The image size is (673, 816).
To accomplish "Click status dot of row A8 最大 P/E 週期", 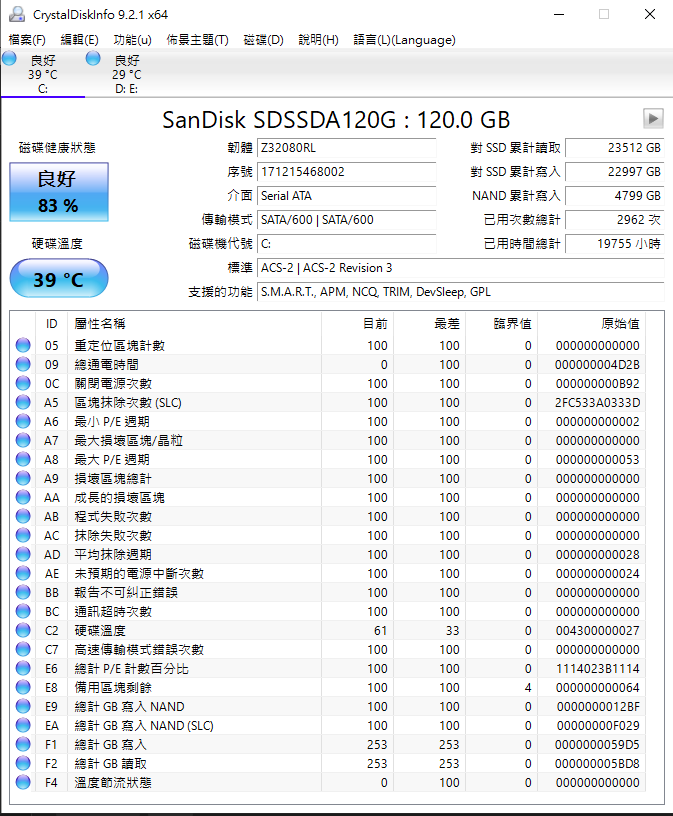I will [23, 458].
